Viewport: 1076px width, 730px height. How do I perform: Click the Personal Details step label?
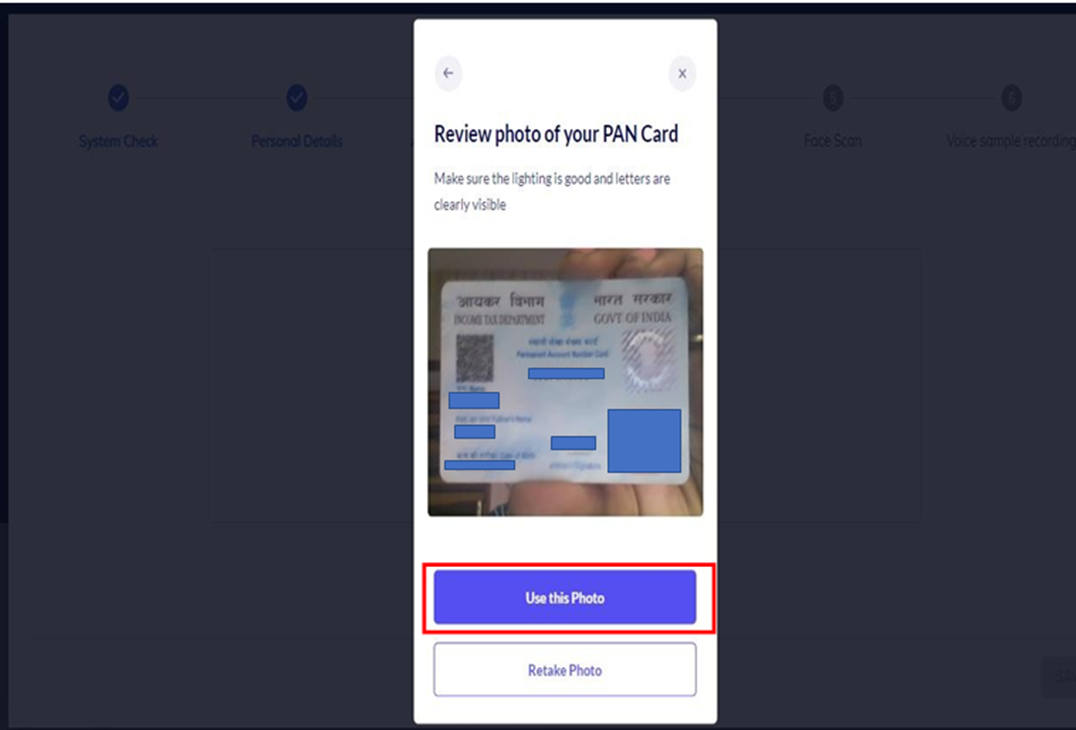296,141
